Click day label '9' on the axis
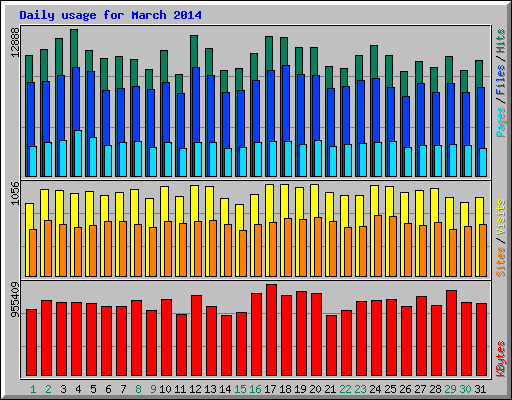This screenshot has height=400, width=512. tap(153, 389)
